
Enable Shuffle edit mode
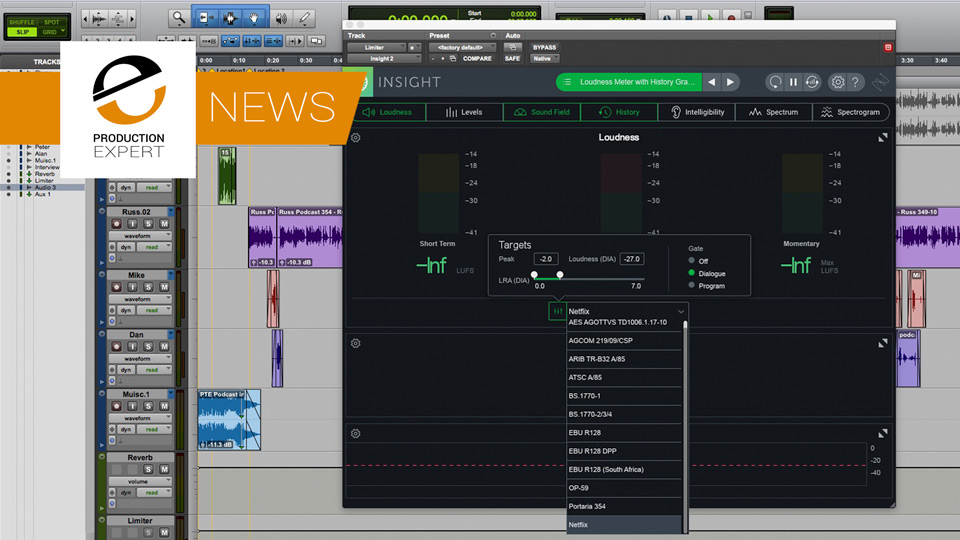click(x=21, y=22)
